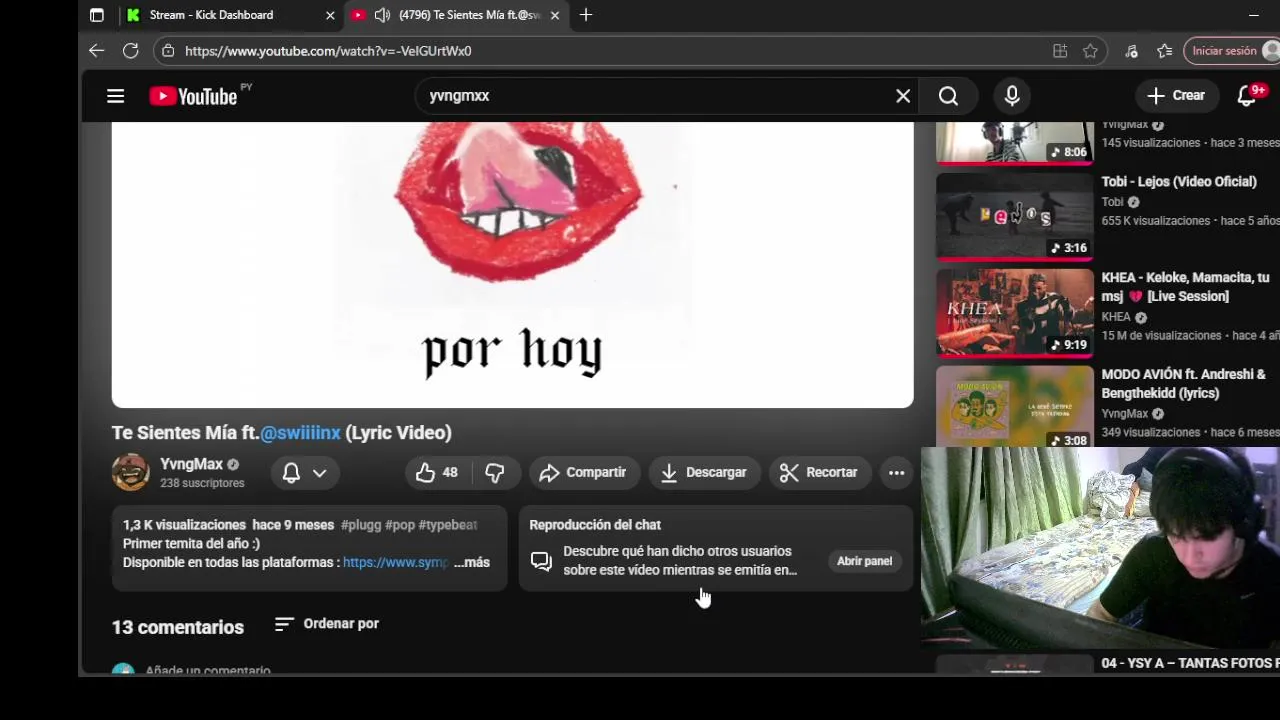
Task: Click the video player lyric frame
Action: (512, 265)
